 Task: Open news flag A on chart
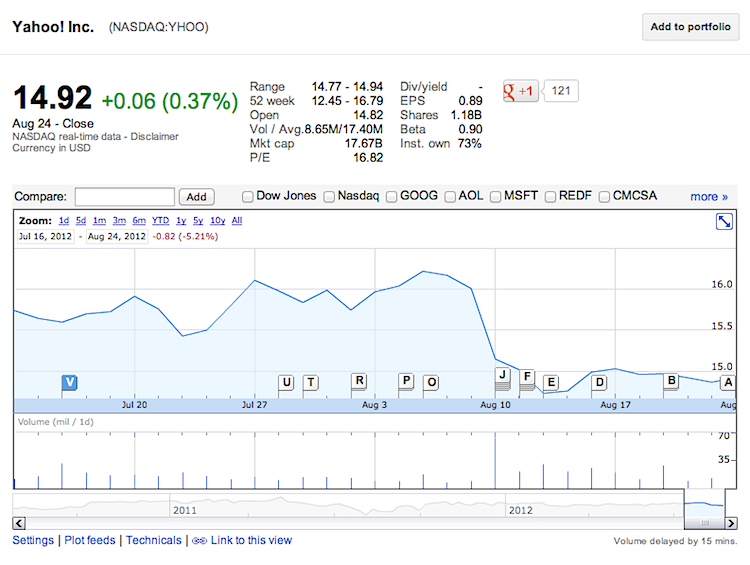pos(728,382)
